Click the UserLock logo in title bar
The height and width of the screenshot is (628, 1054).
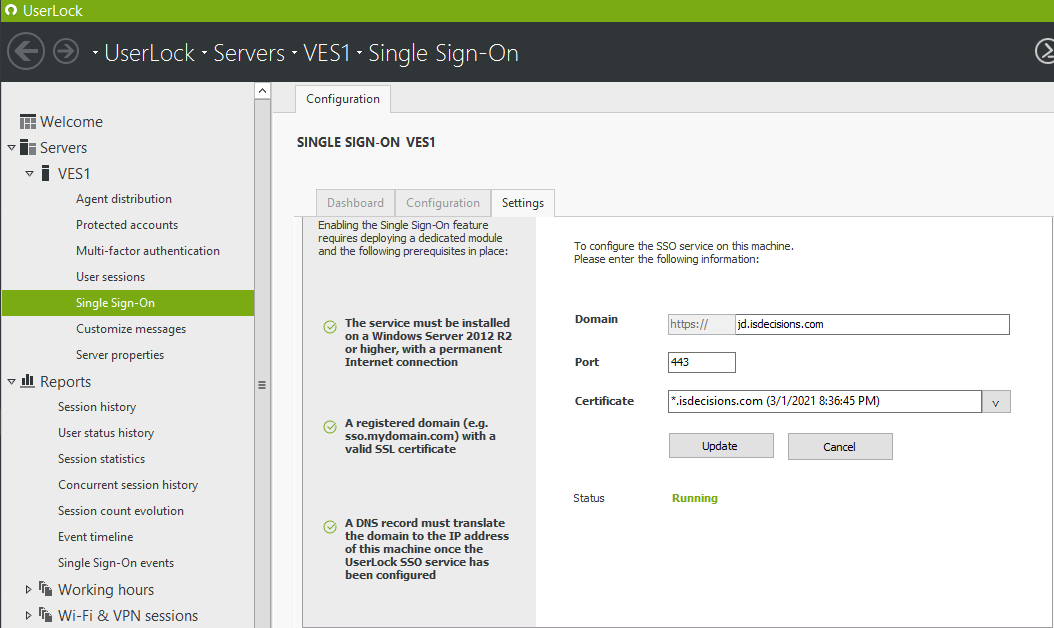coord(11,10)
